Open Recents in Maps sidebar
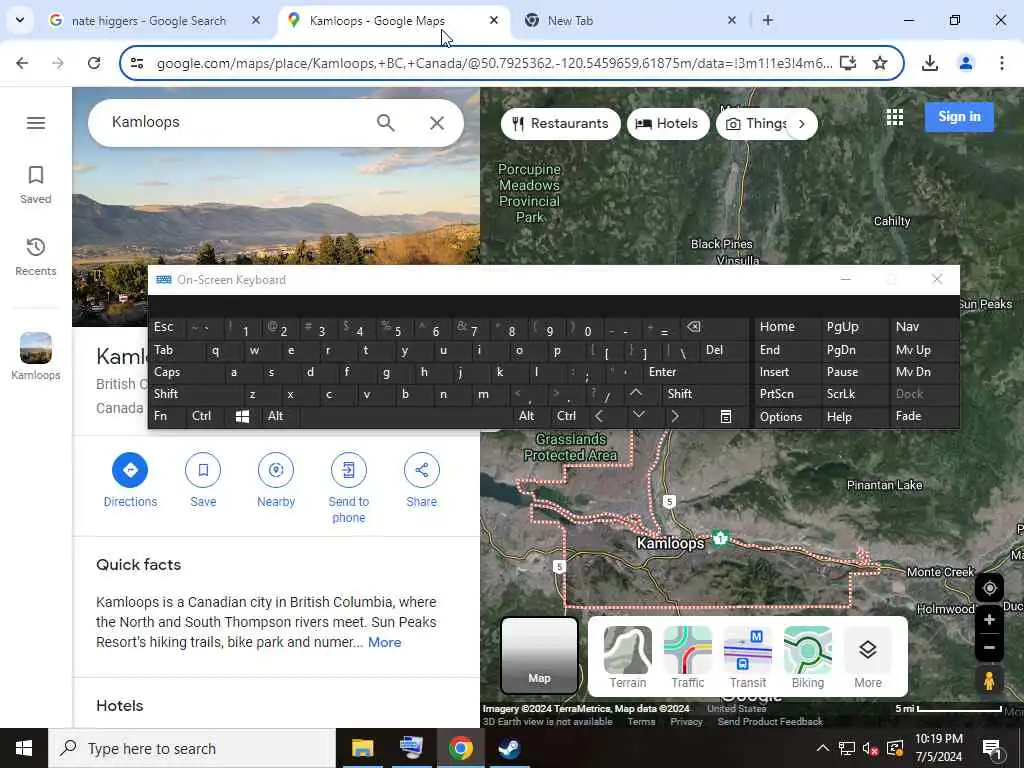Image resolution: width=1024 pixels, height=768 pixels. [36, 257]
